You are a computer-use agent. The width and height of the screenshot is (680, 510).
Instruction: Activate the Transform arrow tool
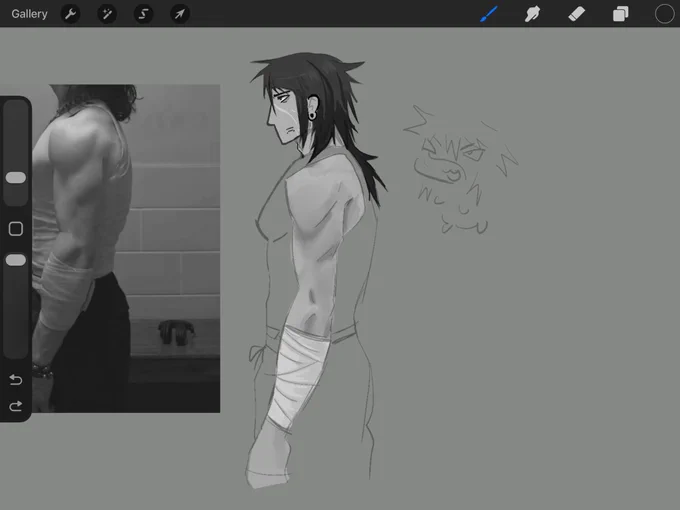[x=180, y=14]
